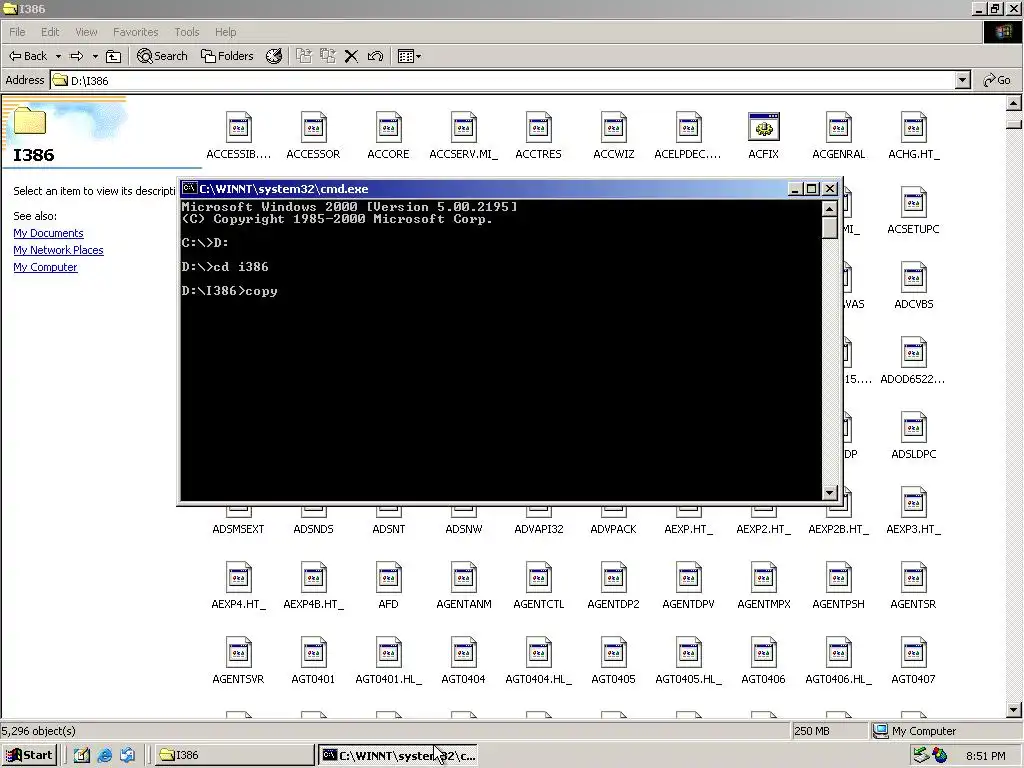Click the Forward arrow in Explorer toolbar
1024x768 pixels.
click(x=76, y=56)
